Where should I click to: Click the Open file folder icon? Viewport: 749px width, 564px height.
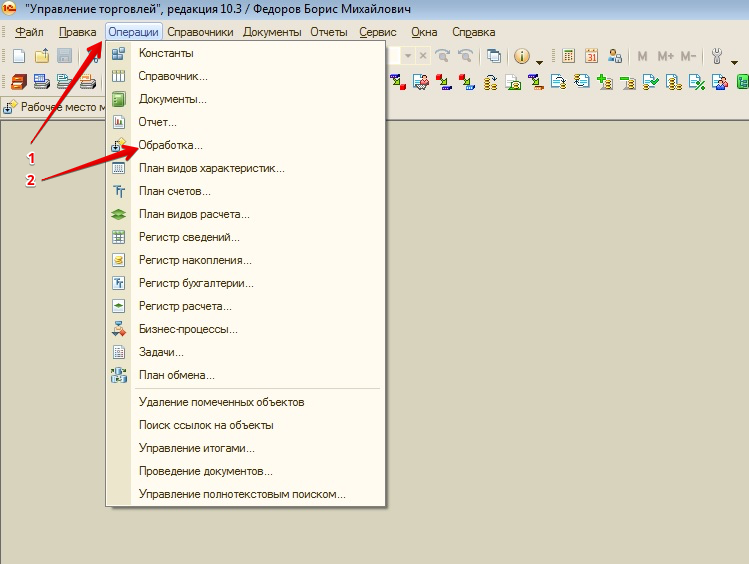point(41,56)
